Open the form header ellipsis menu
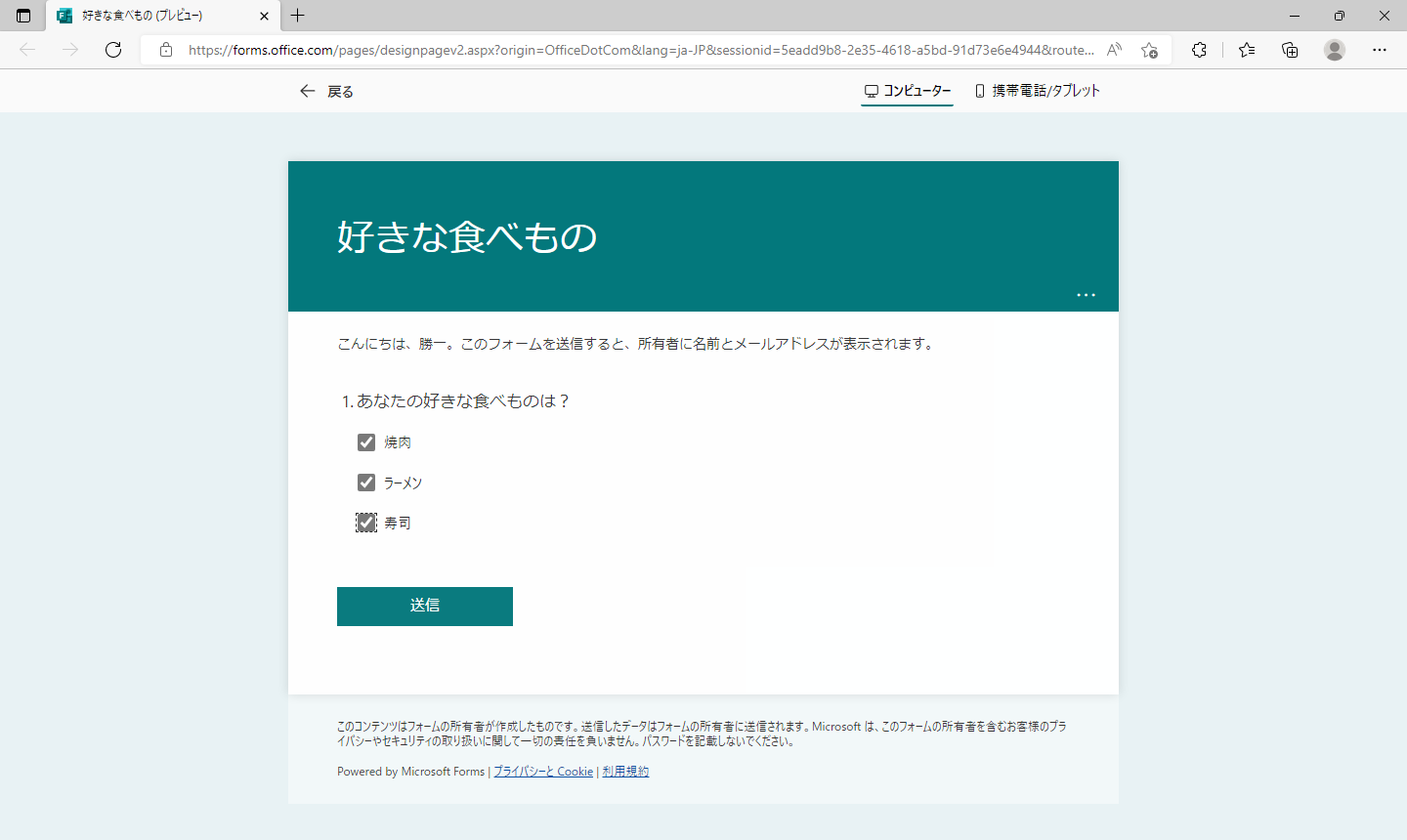1407x840 pixels. pos(1086,294)
